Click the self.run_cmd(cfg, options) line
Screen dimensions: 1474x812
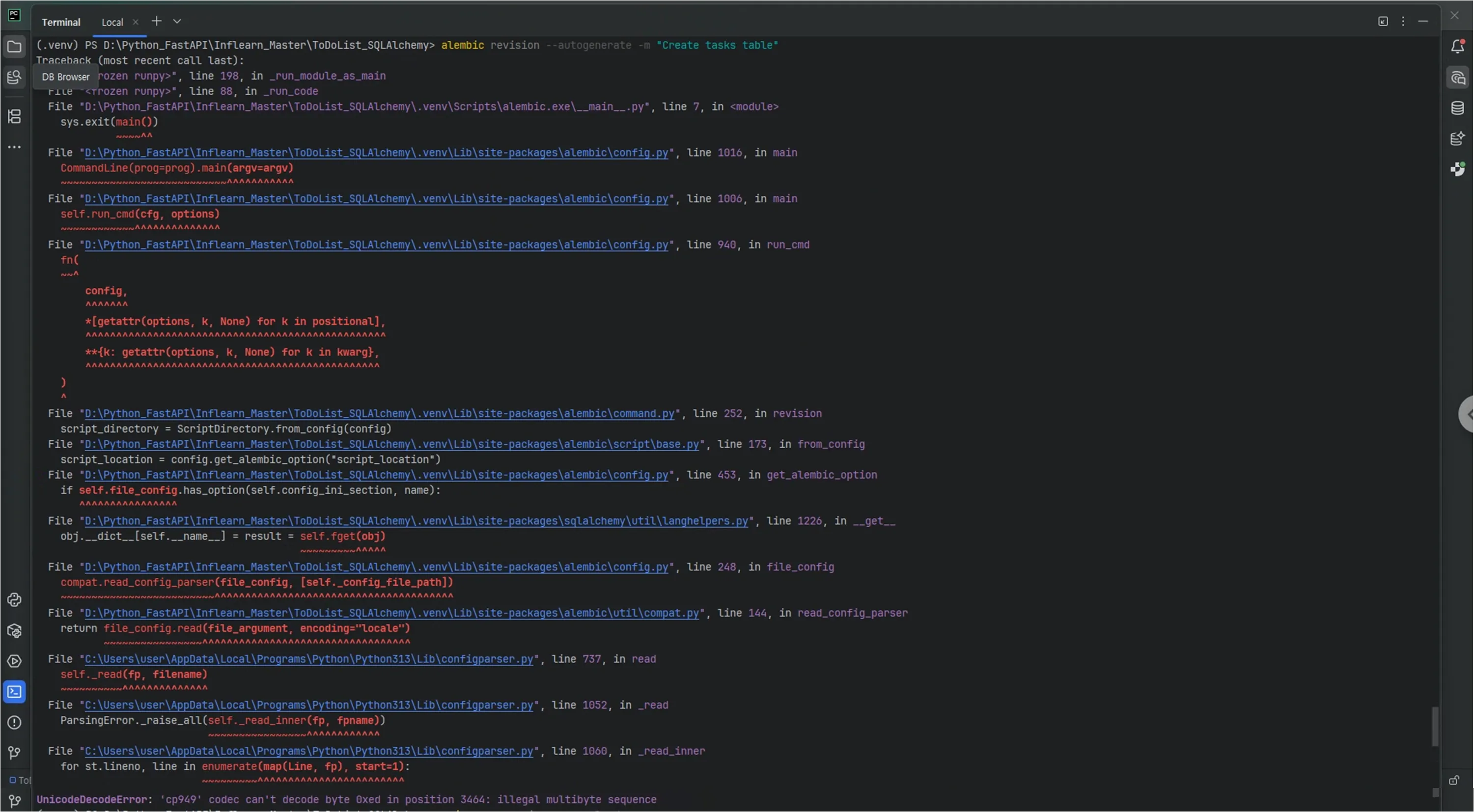point(140,214)
